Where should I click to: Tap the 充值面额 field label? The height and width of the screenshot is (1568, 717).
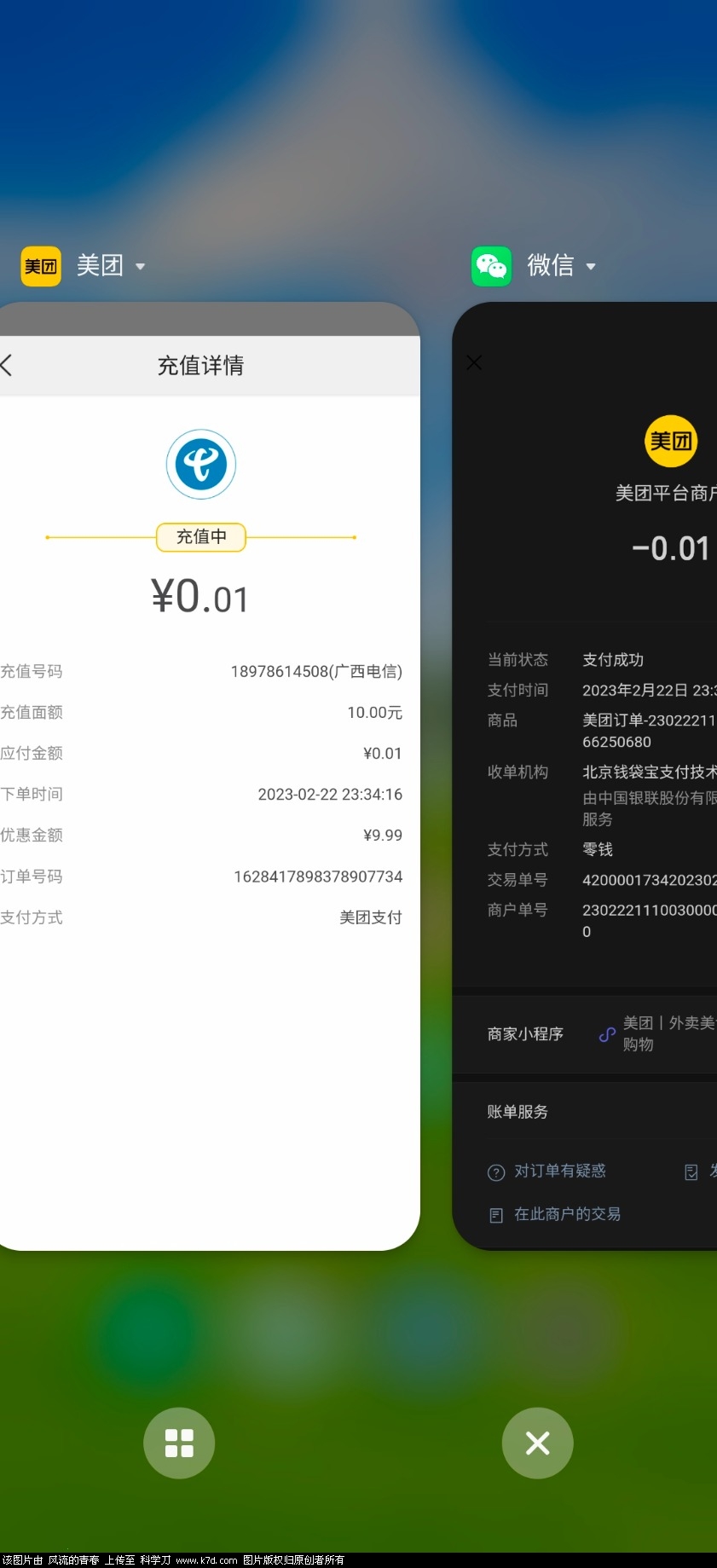(32, 713)
